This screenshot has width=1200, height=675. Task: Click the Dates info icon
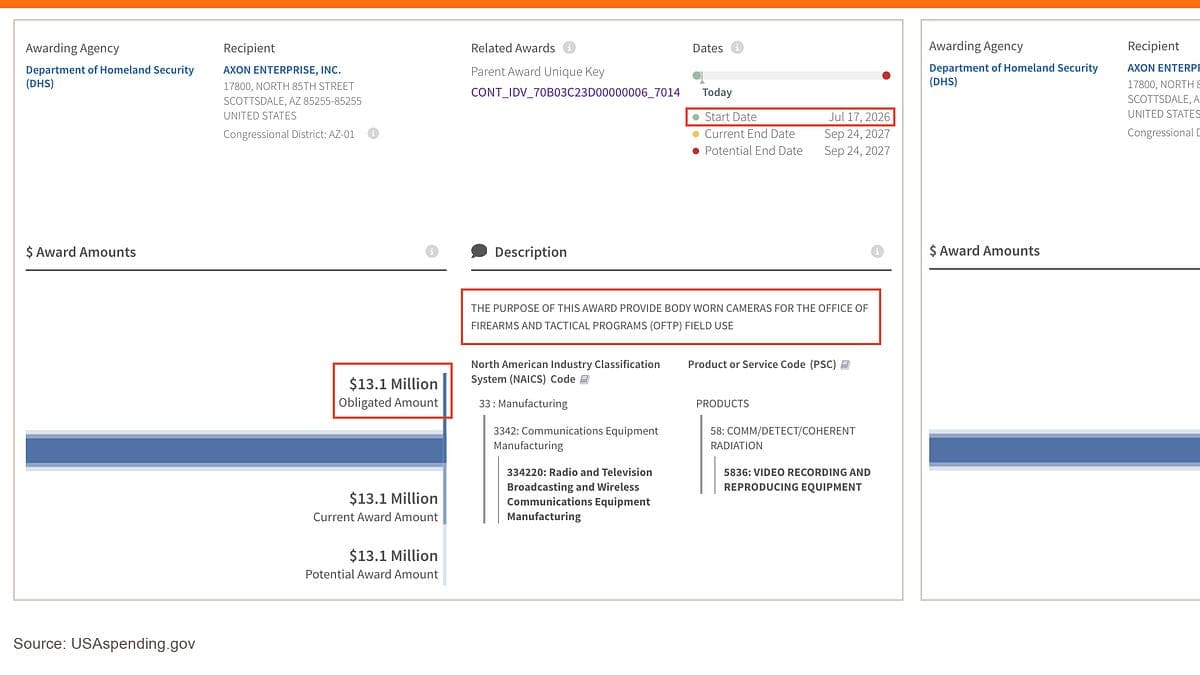(x=737, y=48)
